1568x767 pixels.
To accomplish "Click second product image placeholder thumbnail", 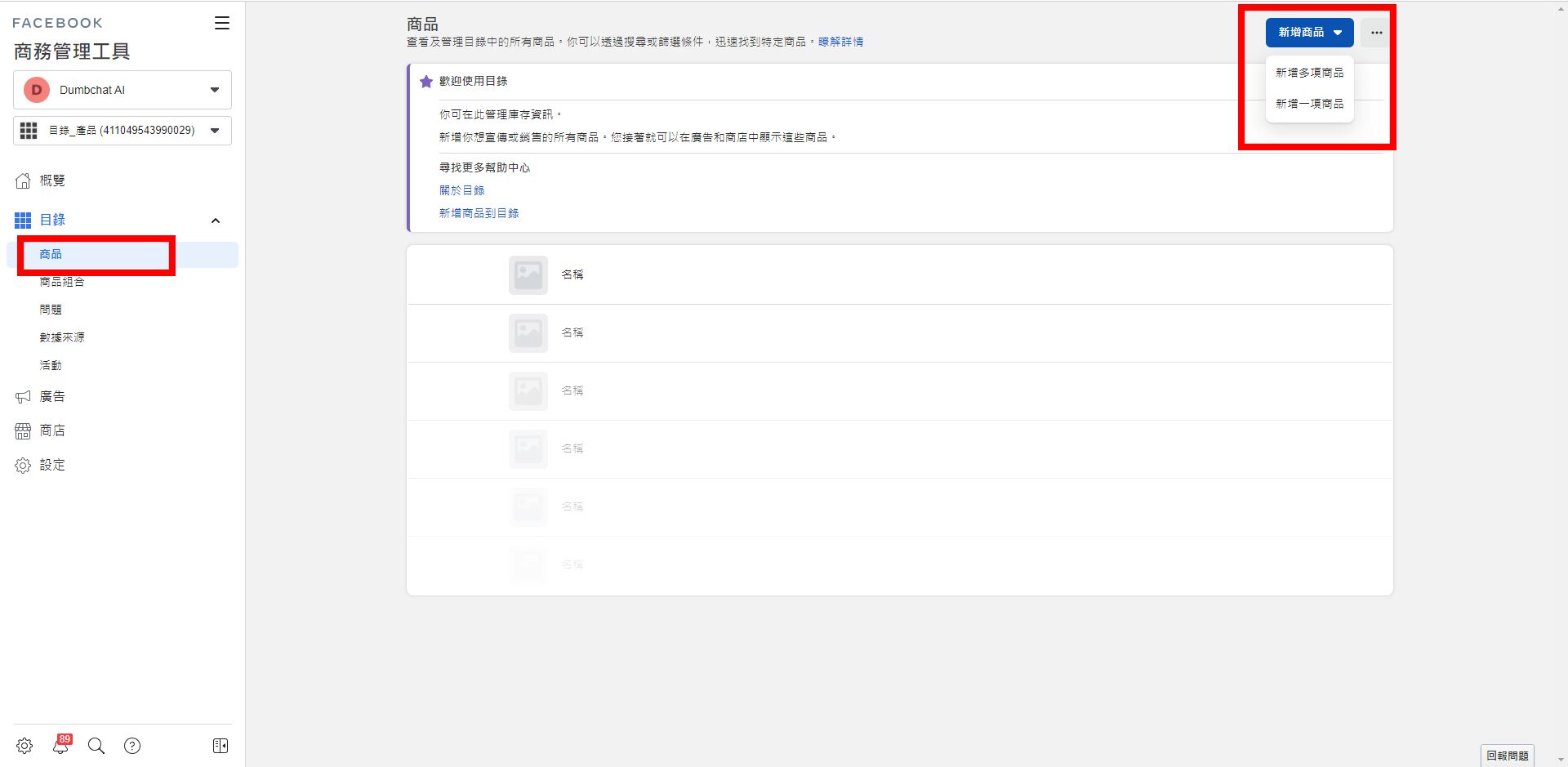I will click(528, 333).
